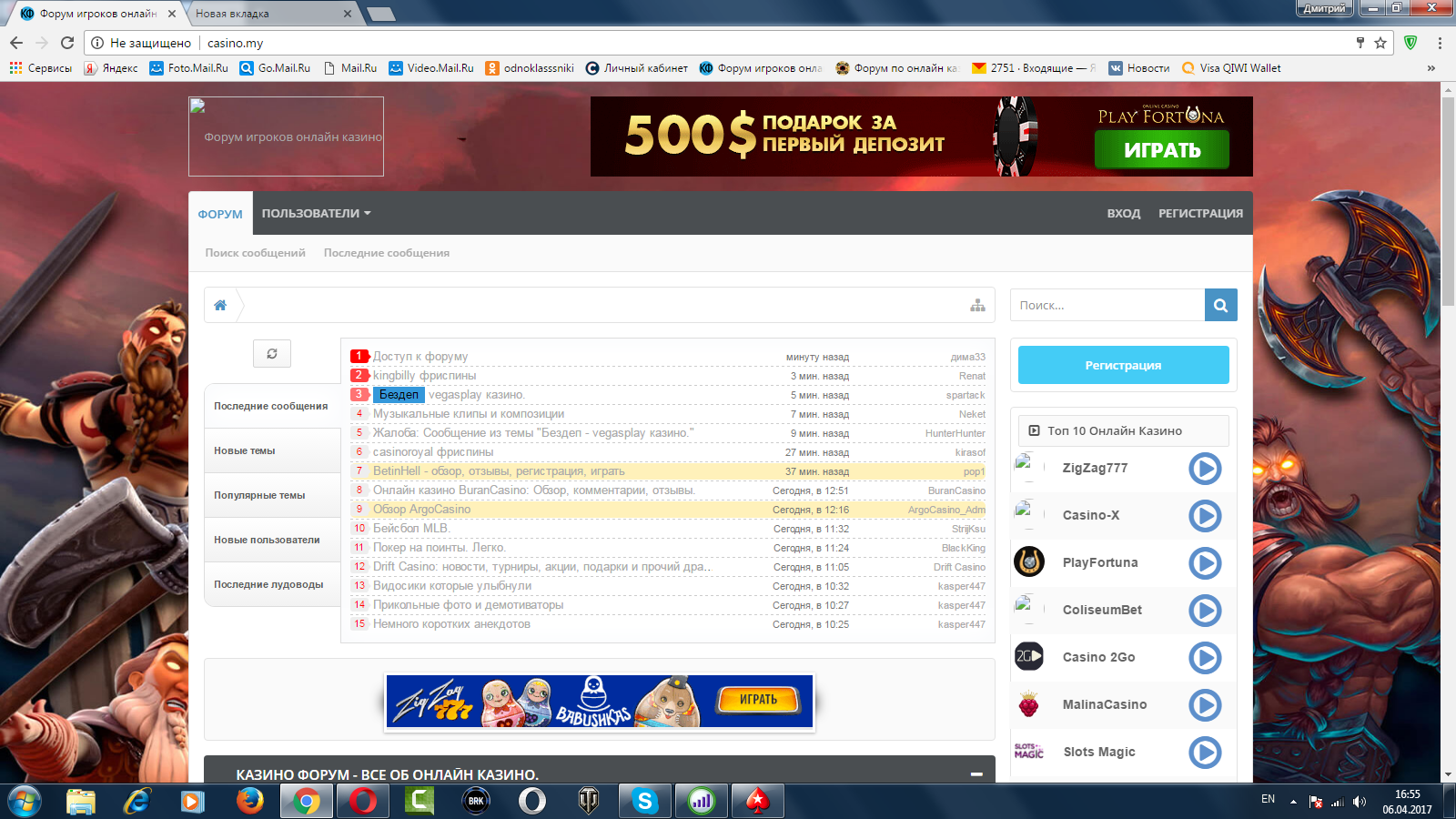The height and width of the screenshot is (819, 1456).
Task: Select the ФОРУМ navigation tab
Action: (220, 214)
